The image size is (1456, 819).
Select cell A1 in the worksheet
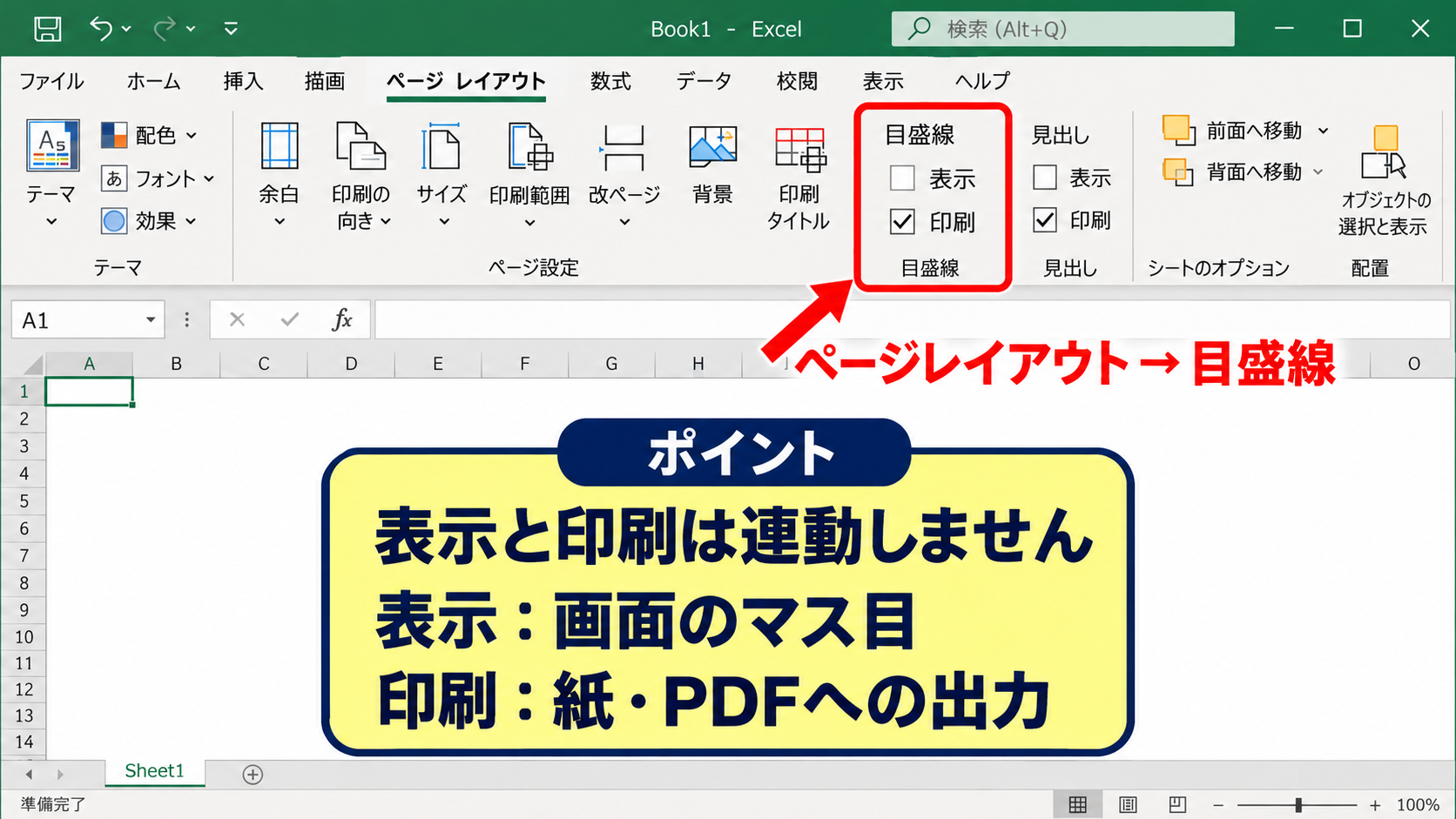tap(89, 392)
